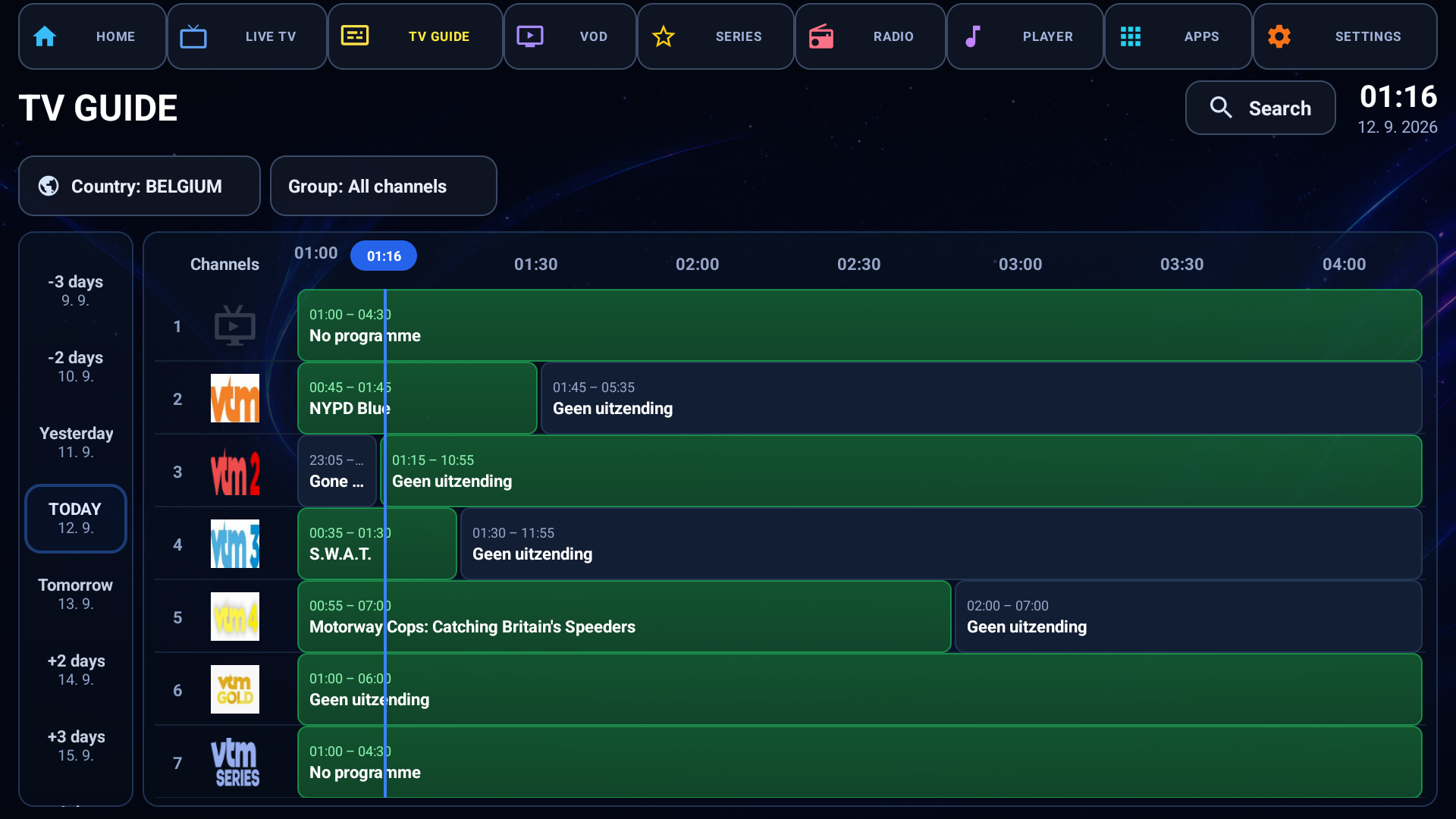This screenshot has height=819, width=1456.
Task: Click the TV GUIDE label
Action: (439, 36)
